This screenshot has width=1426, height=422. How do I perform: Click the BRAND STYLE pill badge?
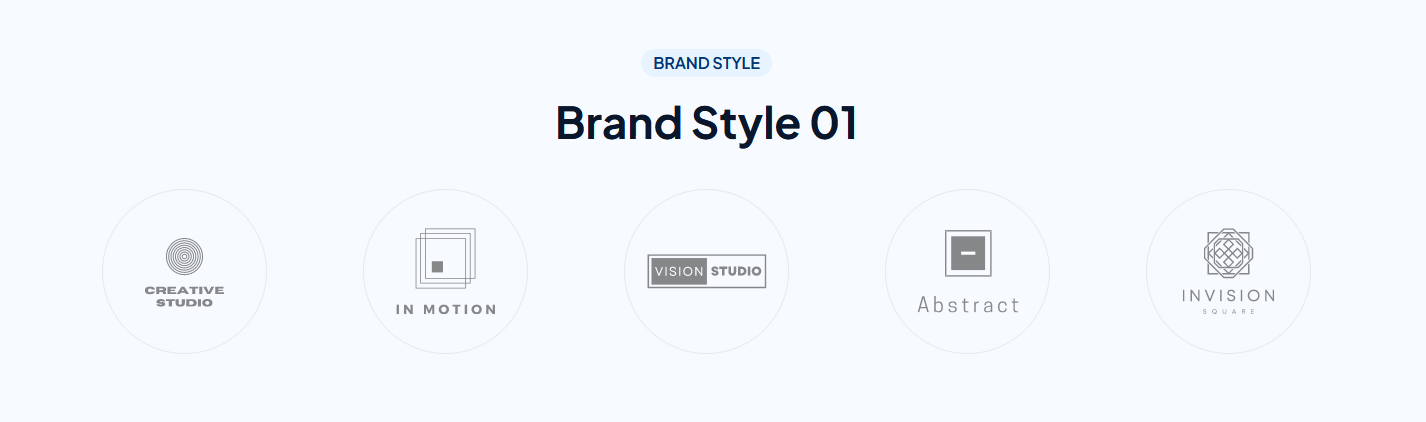point(707,63)
